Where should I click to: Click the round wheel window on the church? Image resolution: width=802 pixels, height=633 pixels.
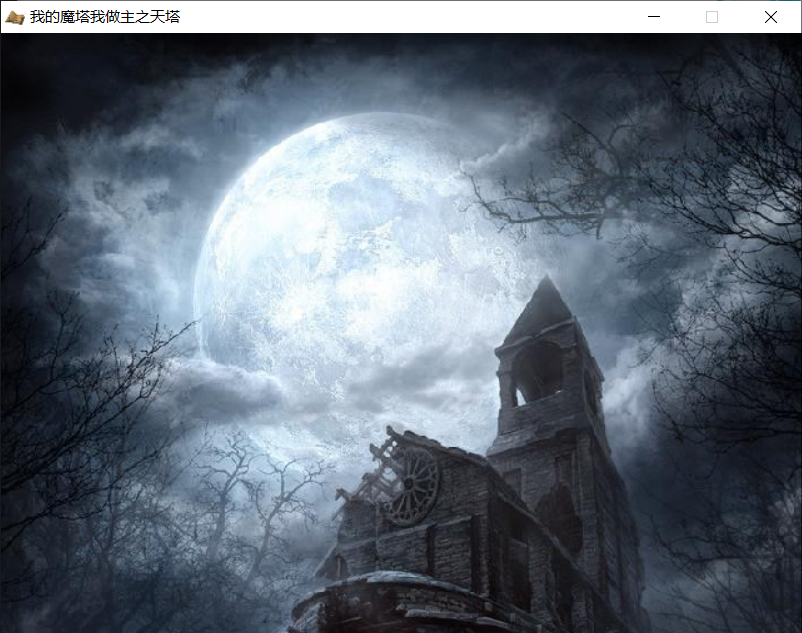411,486
